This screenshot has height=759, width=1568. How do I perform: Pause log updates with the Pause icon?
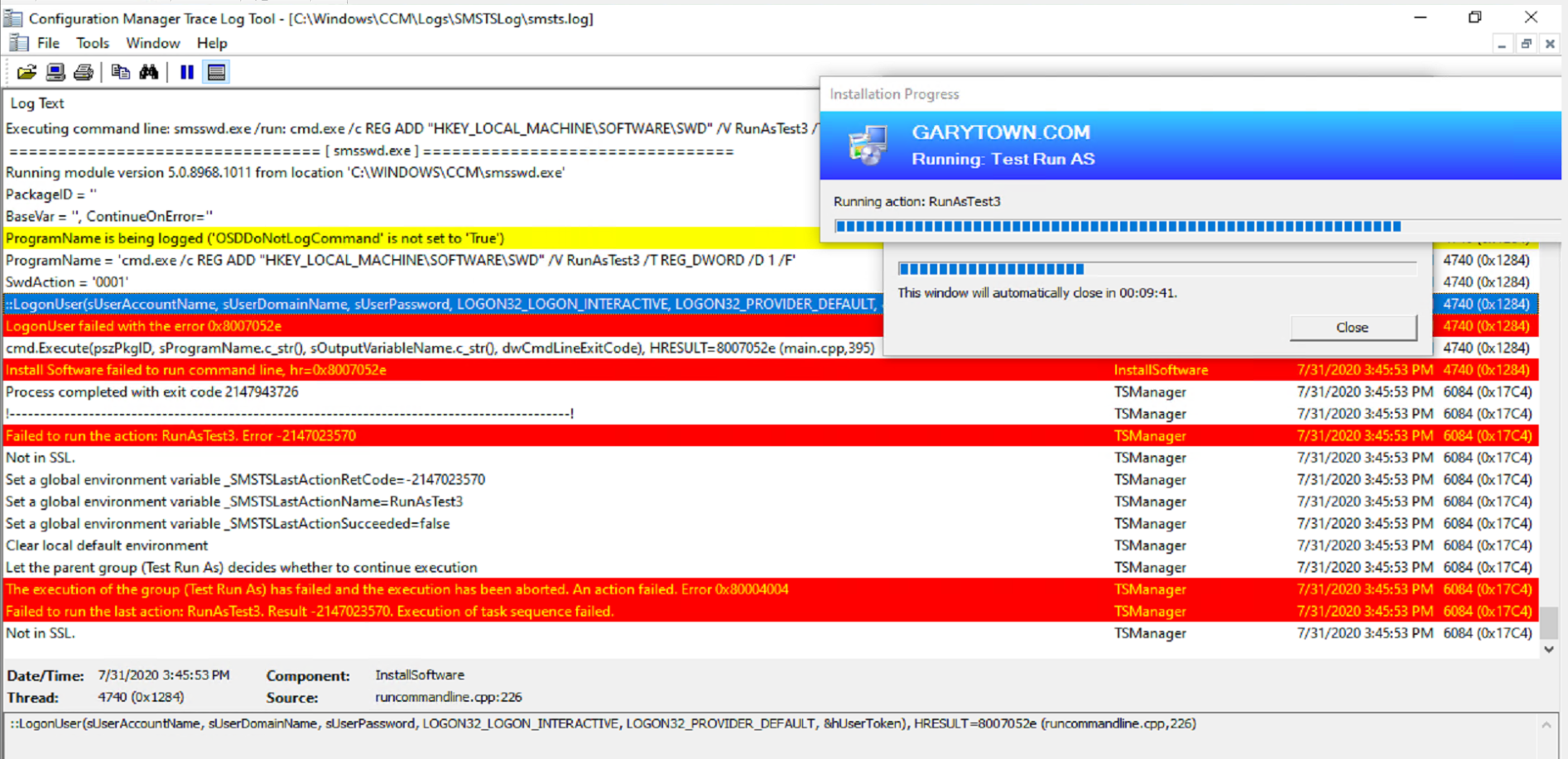pyautogui.click(x=187, y=73)
